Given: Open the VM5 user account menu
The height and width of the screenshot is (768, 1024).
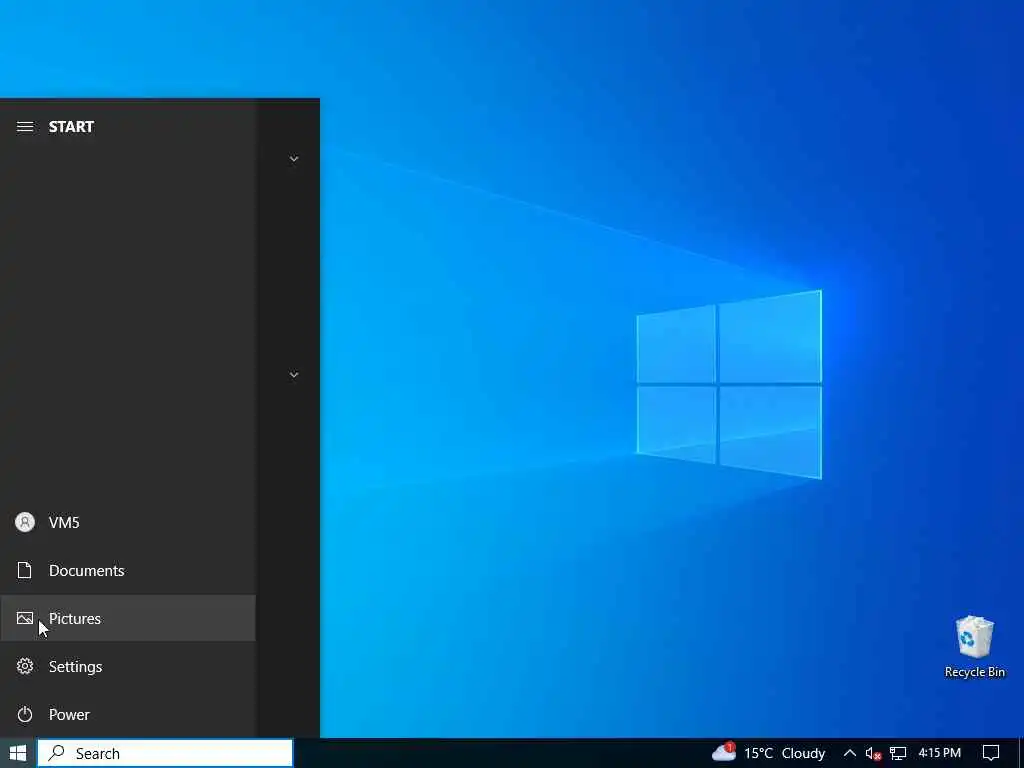Looking at the screenshot, I should click(127, 522).
